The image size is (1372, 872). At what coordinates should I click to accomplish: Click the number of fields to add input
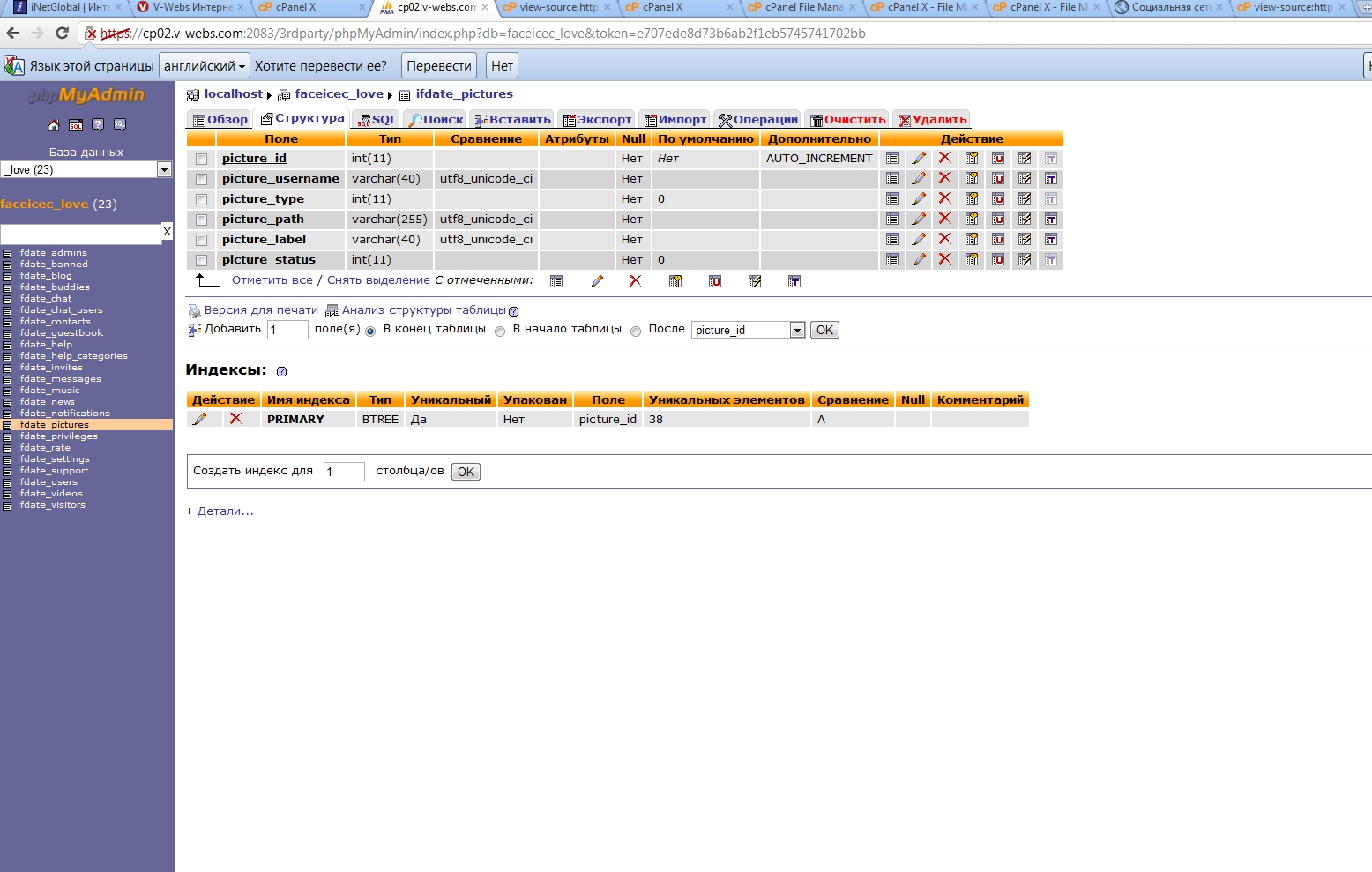pos(287,330)
